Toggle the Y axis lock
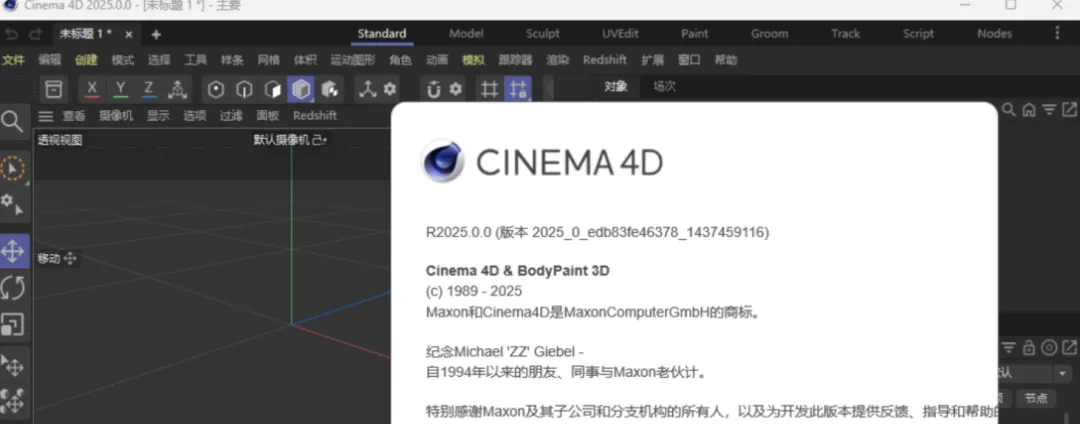Viewport: 1080px width, 424px height. (x=121, y=89)
